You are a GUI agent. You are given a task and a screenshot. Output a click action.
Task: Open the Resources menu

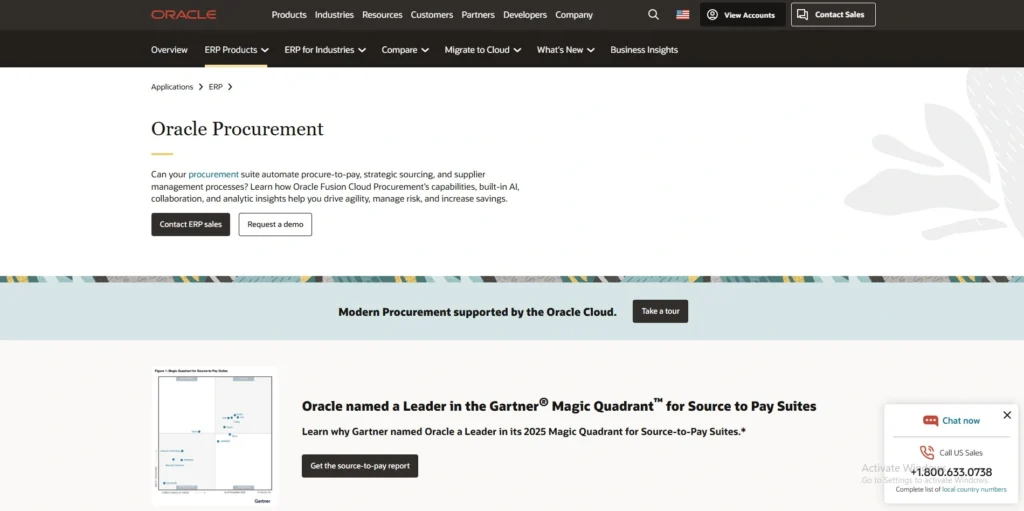pyautogui.click(x=382, y=14)
